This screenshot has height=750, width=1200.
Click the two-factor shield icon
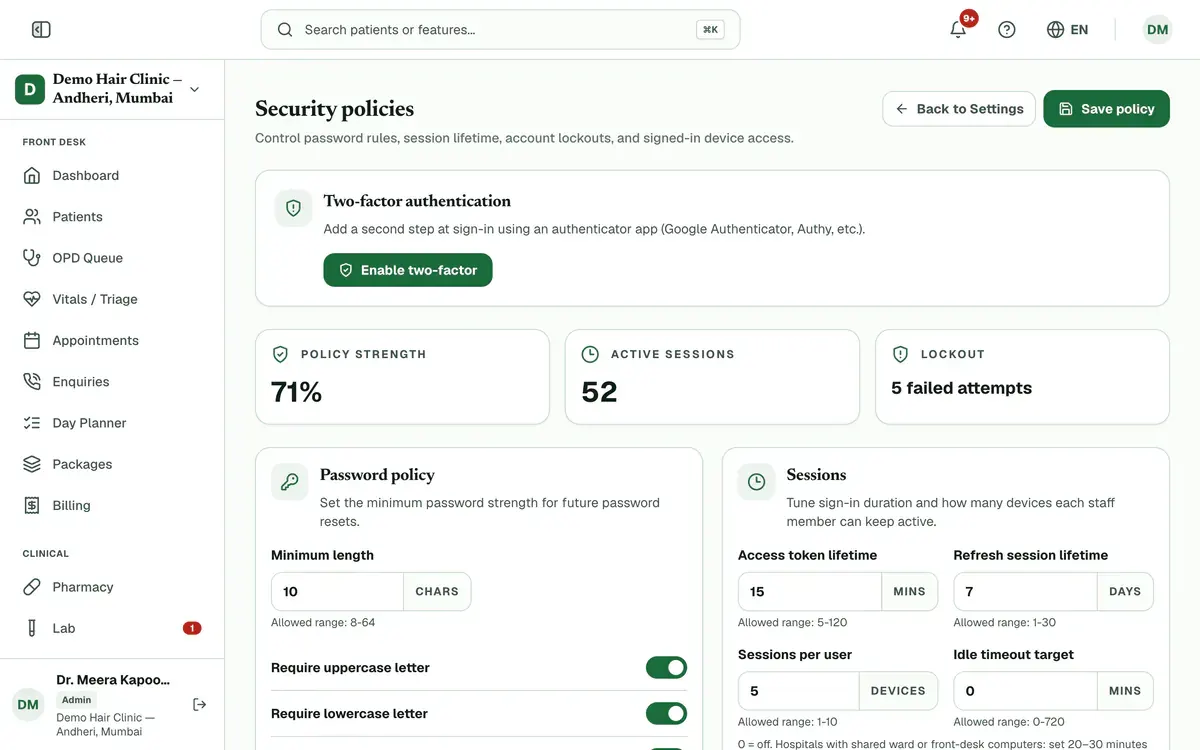tap(293, 208)
